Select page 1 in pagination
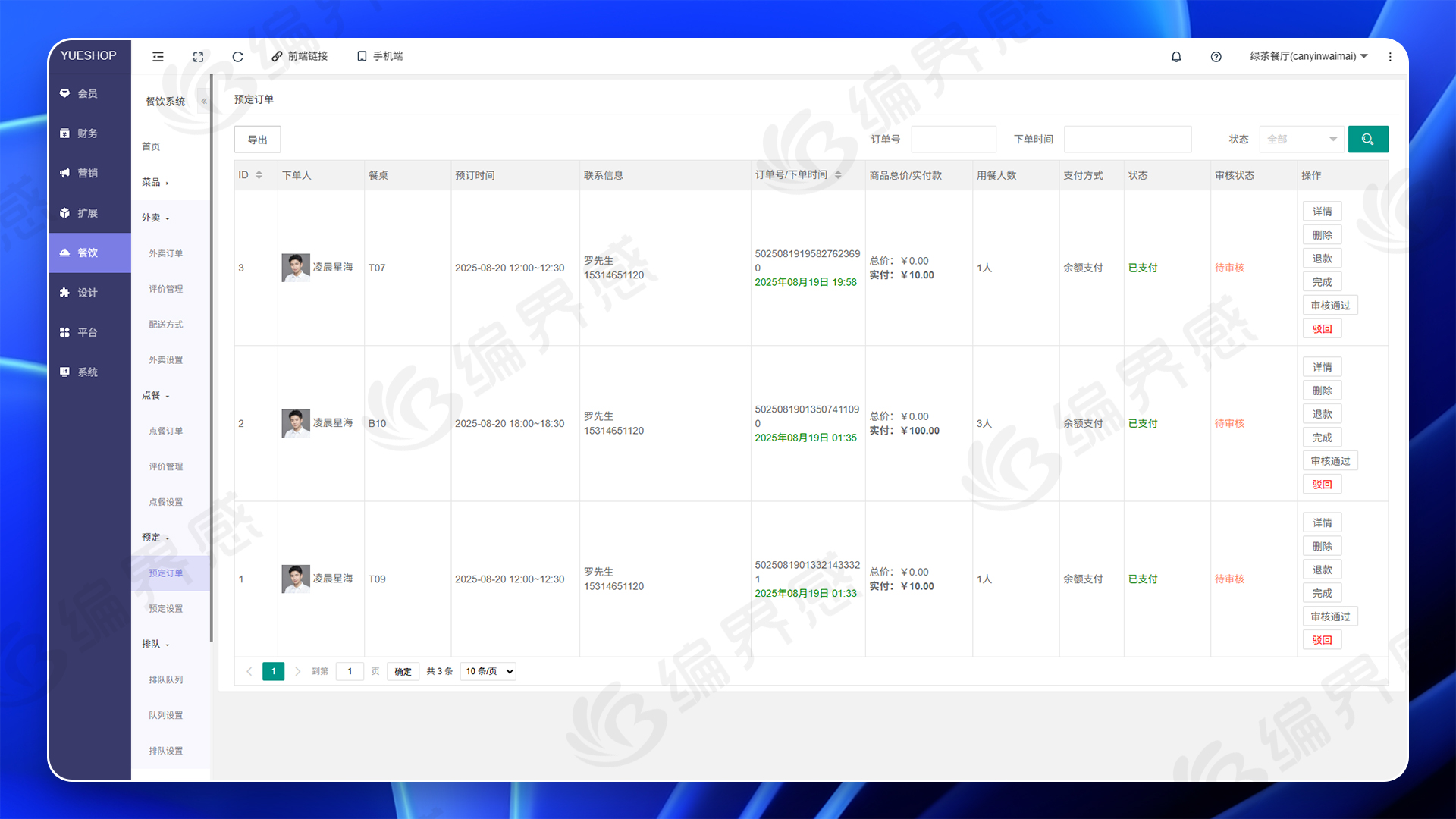This screenshot has width=1456, height=819. coord(274,671)
